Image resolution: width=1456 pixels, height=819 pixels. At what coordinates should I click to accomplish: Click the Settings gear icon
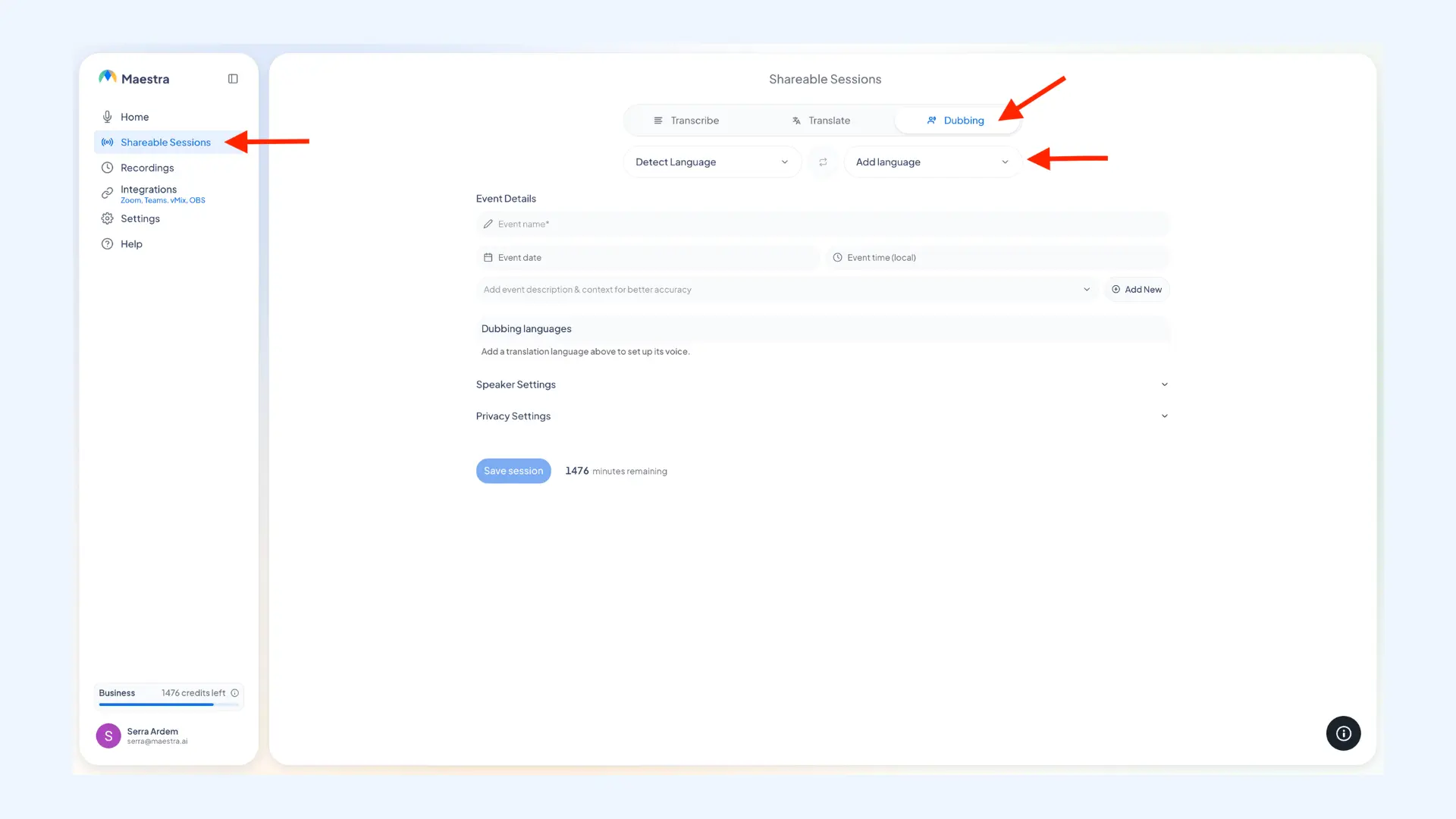pyautogui.click(x=107, y=218)
